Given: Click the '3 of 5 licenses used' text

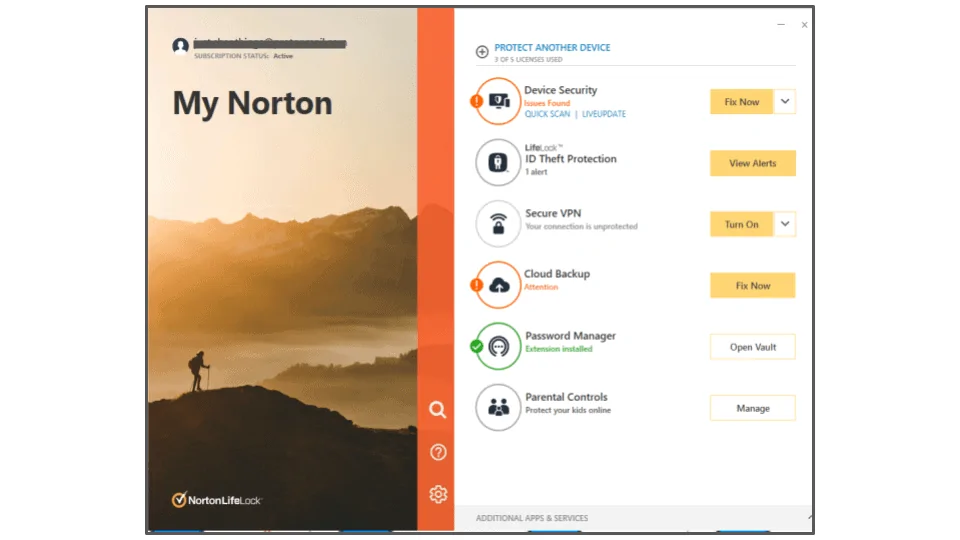Looking at the screenshot, I should coord(528,59).
